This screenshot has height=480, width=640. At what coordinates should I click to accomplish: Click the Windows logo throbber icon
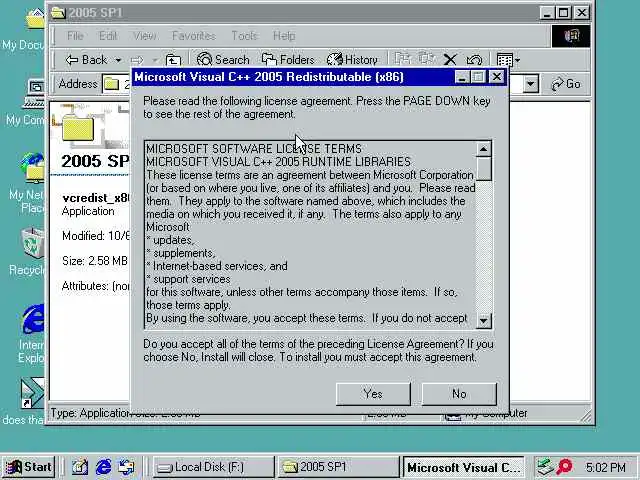click(571, 36)
